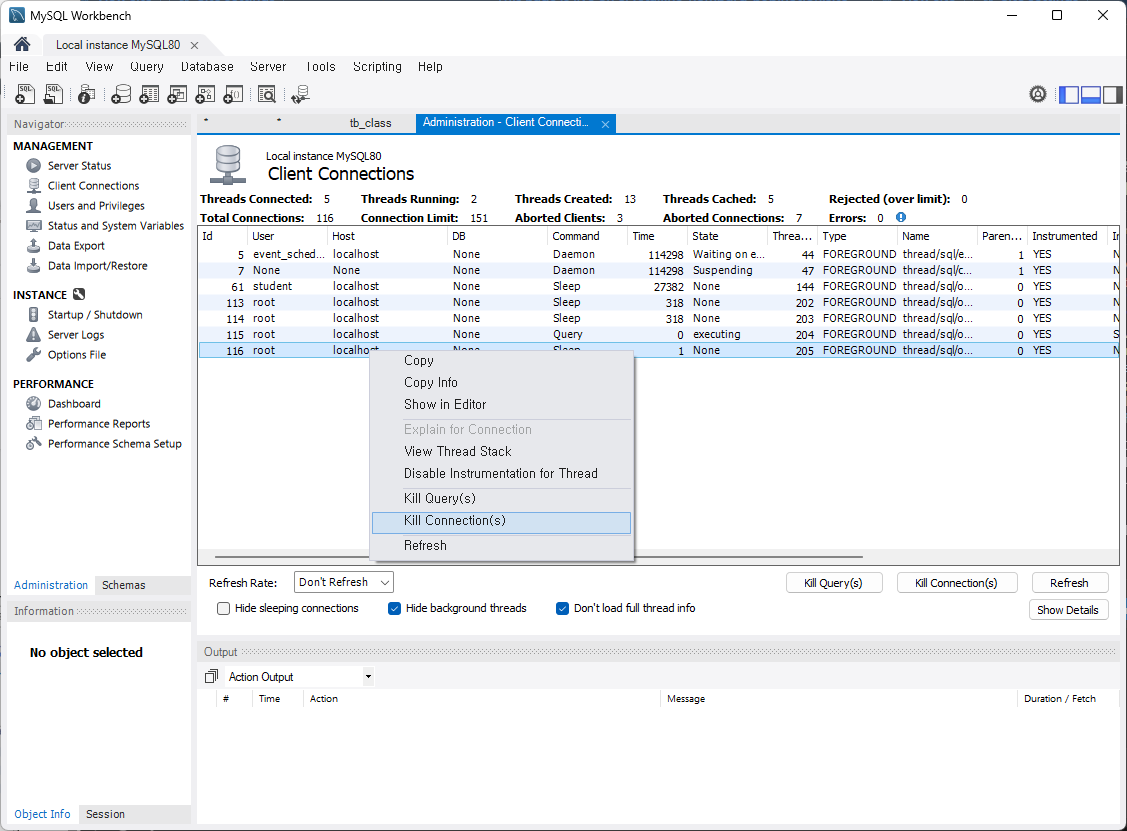Create a new table toolbar icon
The image size is (1127, 831).
149,94
